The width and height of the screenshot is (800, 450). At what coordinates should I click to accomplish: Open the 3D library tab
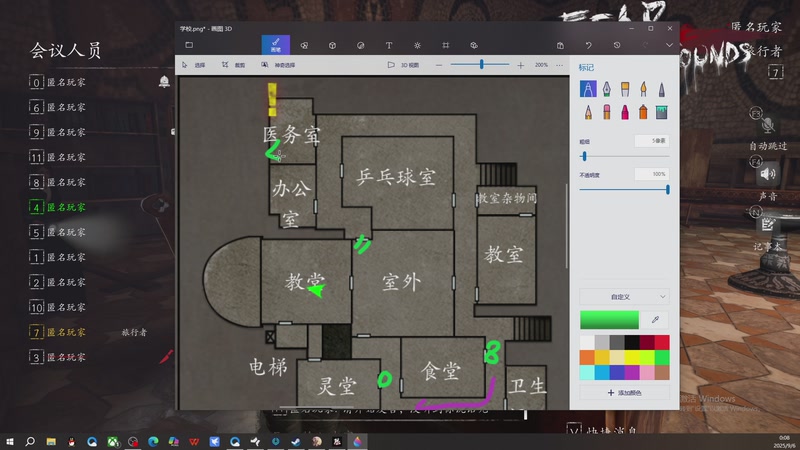(x=474, y=45)
